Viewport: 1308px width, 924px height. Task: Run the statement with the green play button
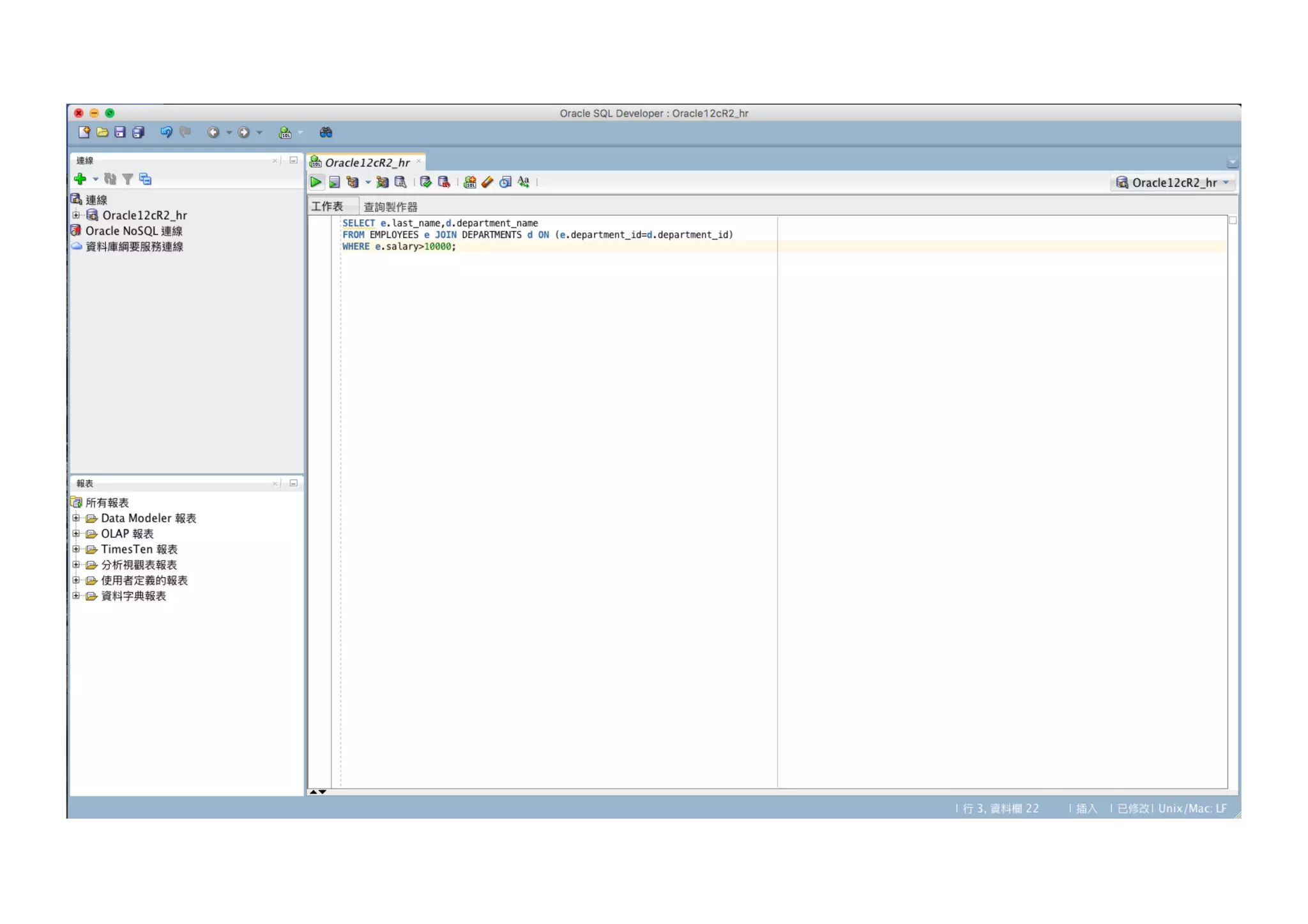click(316, 182)
